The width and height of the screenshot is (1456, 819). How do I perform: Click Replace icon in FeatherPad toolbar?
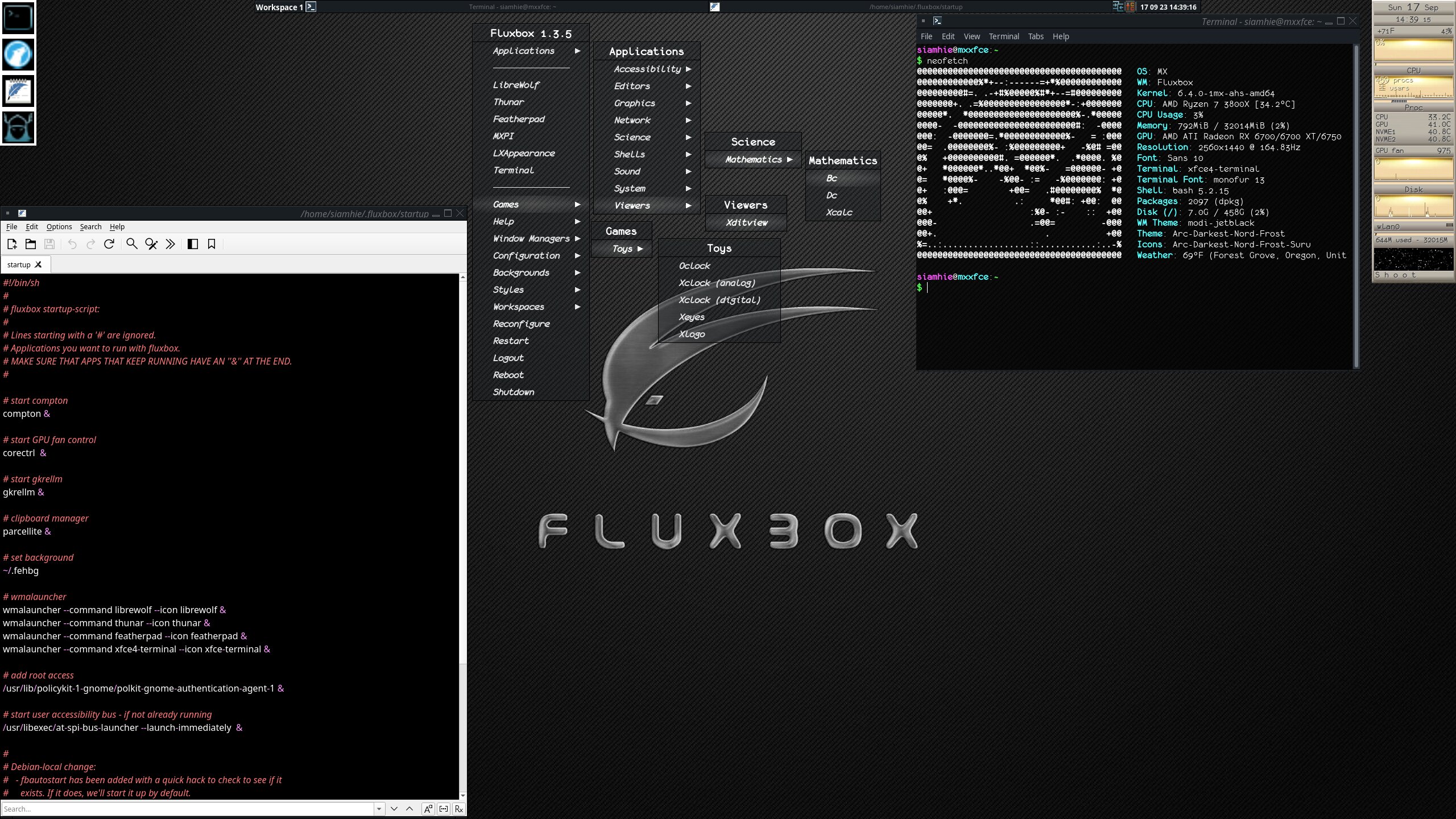tap(151, 244)
